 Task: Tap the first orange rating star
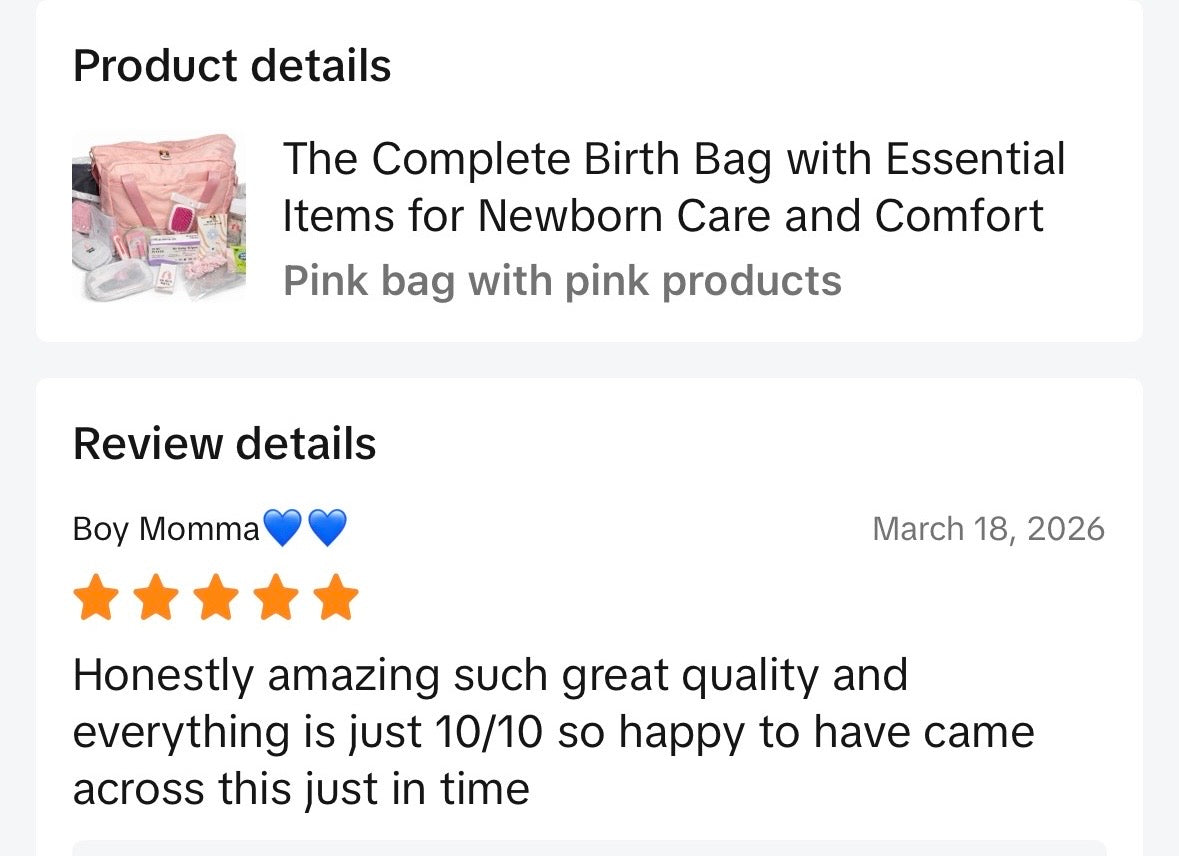(95, 597)
